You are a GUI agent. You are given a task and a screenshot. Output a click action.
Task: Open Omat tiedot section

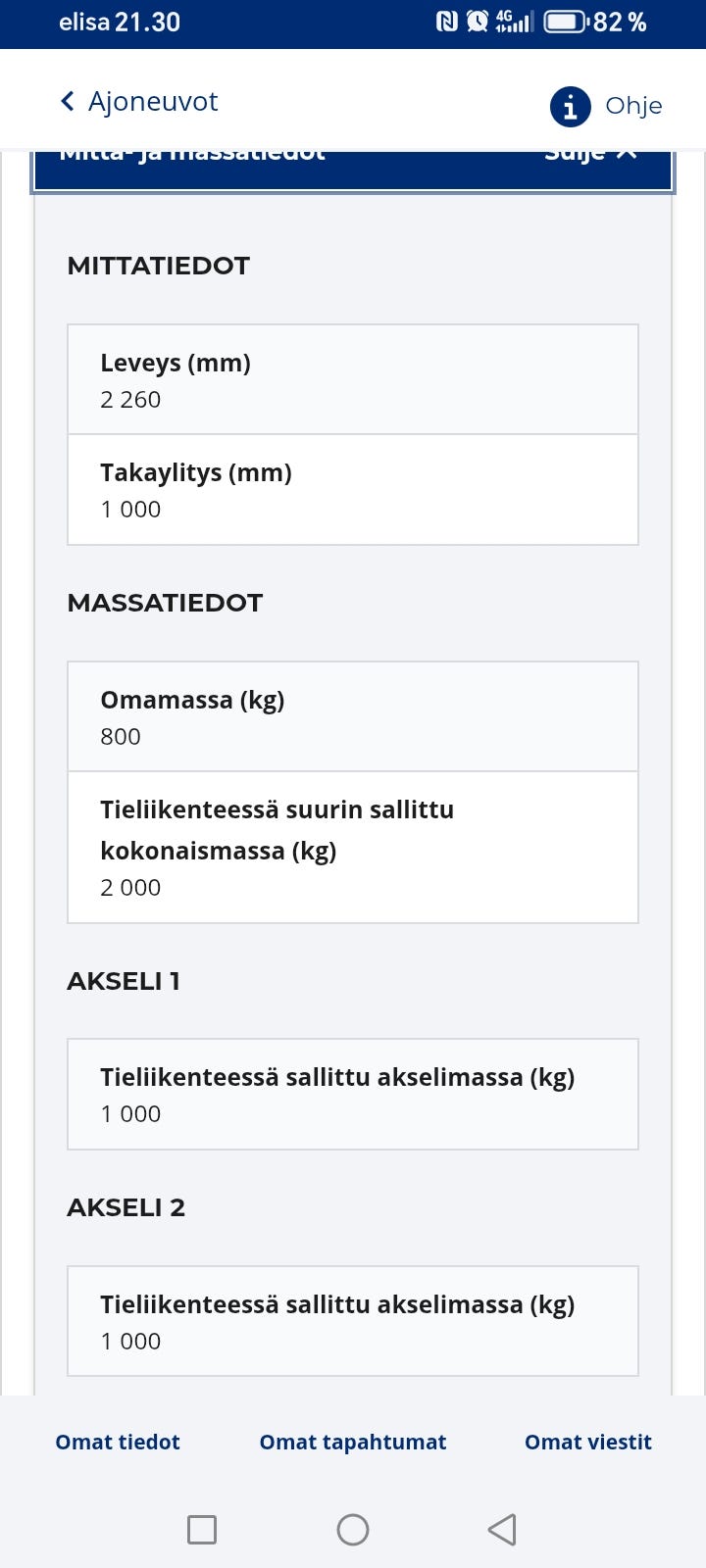tap(117, 1442)
